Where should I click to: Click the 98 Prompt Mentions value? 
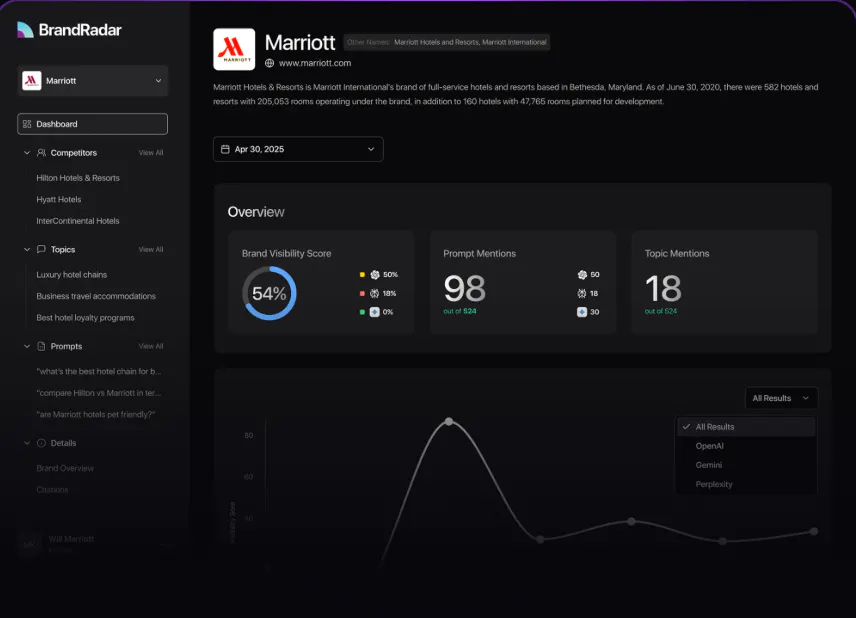[465, 288]
